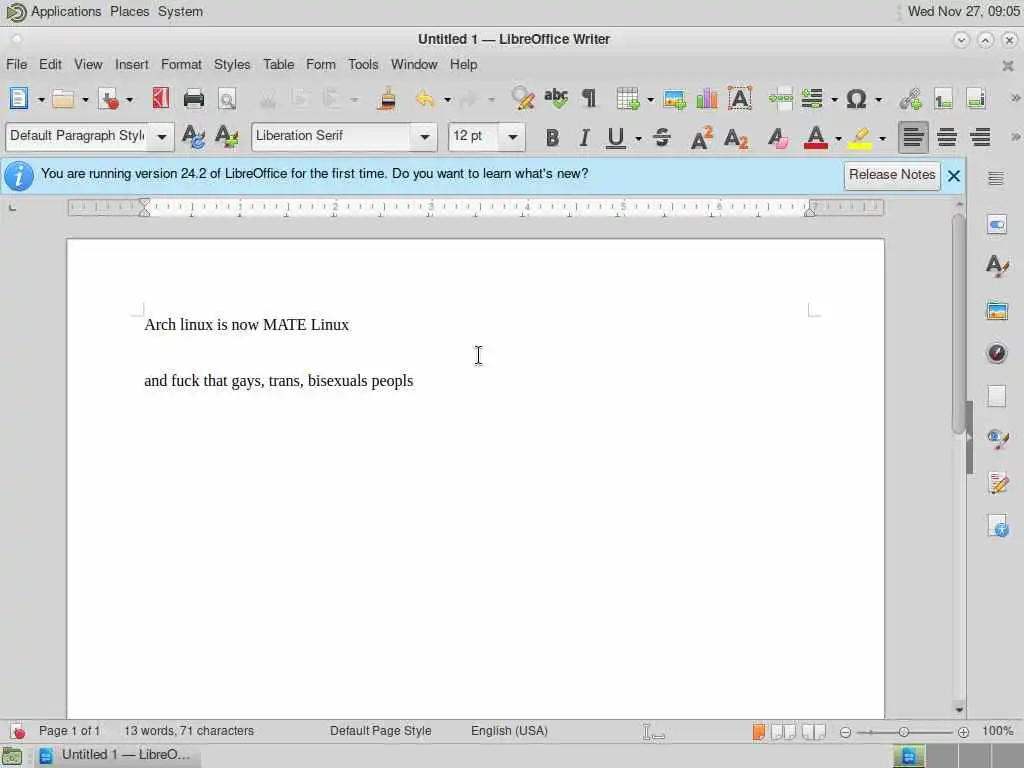1024x768 pixels.
Task: Open the Styles menu
Action: tap(232, 65)
